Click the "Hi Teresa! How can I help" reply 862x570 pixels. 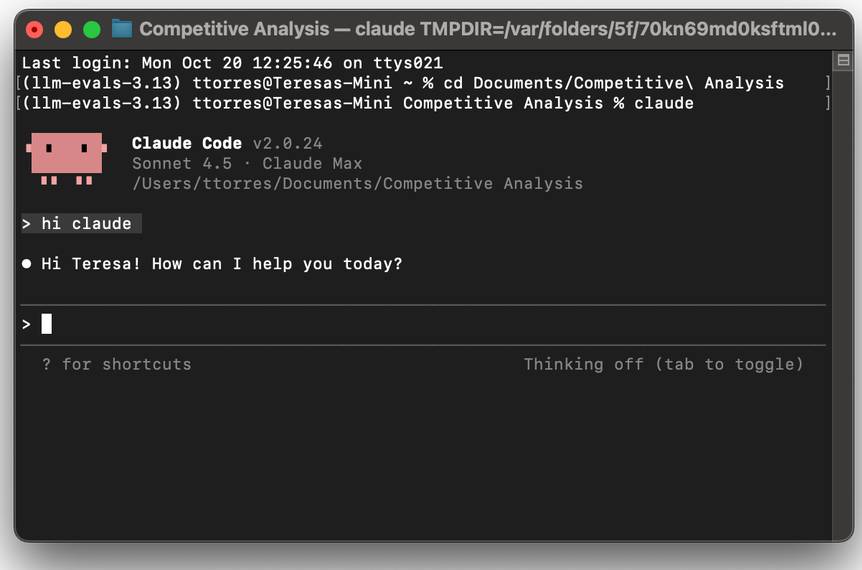click(x=221, y=264)
